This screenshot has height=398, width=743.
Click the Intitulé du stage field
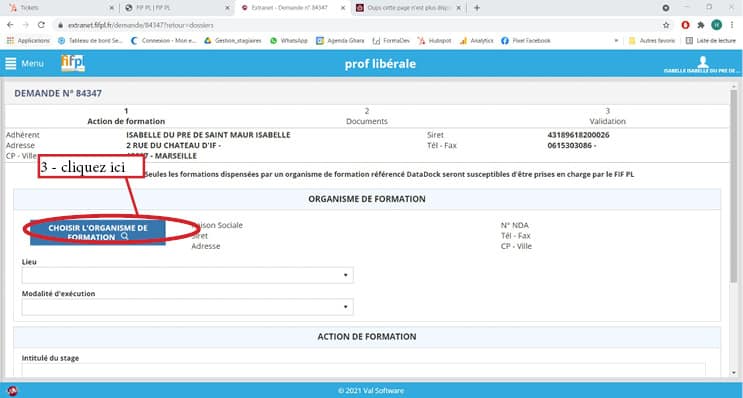pyautogui.click(x=363, y=371)
